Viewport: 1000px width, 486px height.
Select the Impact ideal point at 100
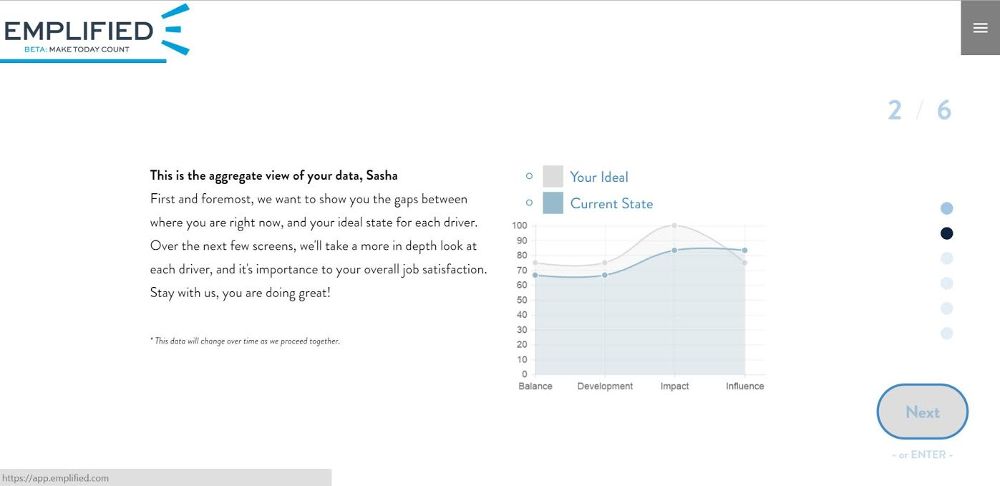coord(674,225)
